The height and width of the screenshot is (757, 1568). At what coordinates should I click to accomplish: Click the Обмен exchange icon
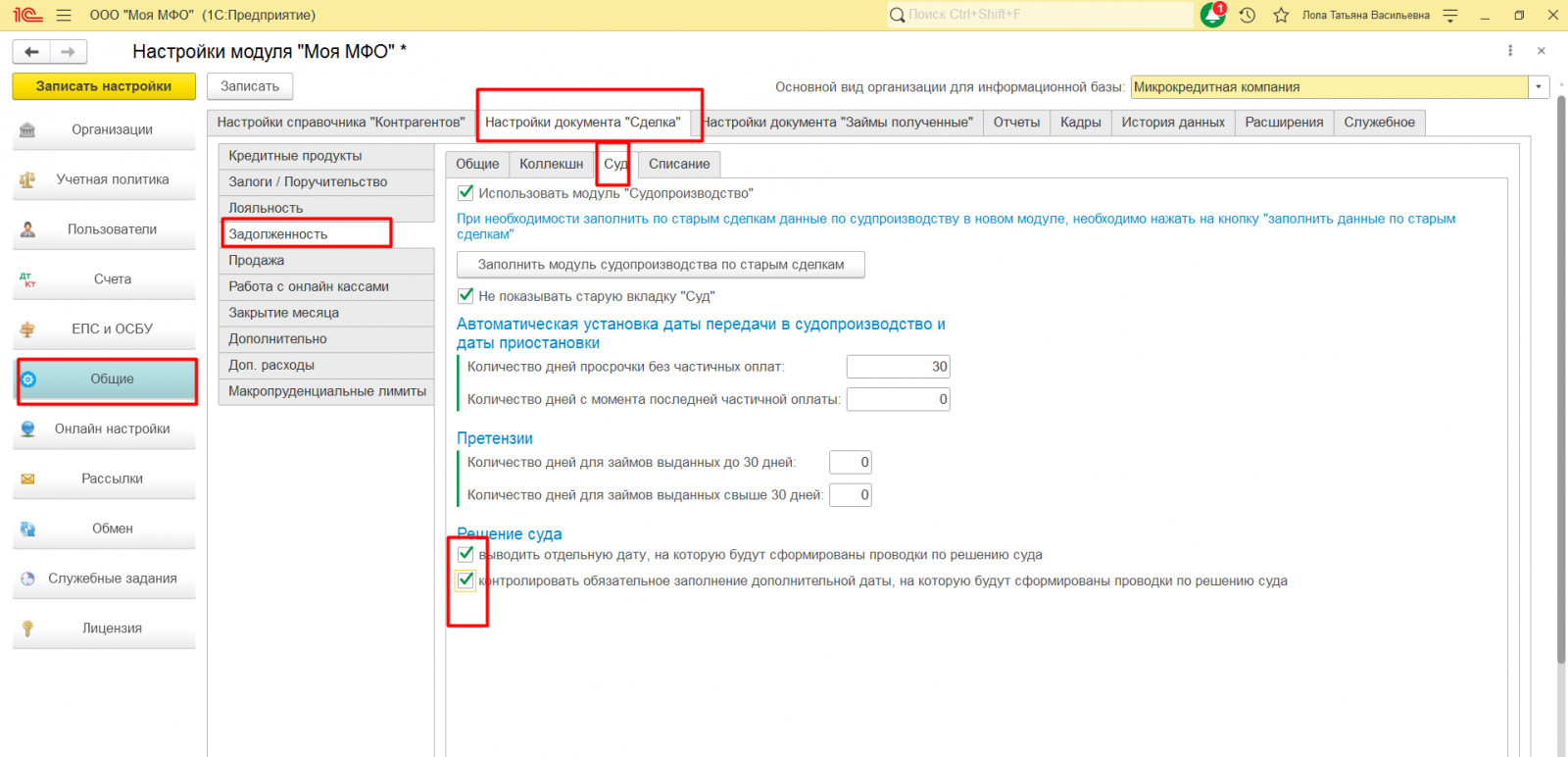click(x=27, y=530)
